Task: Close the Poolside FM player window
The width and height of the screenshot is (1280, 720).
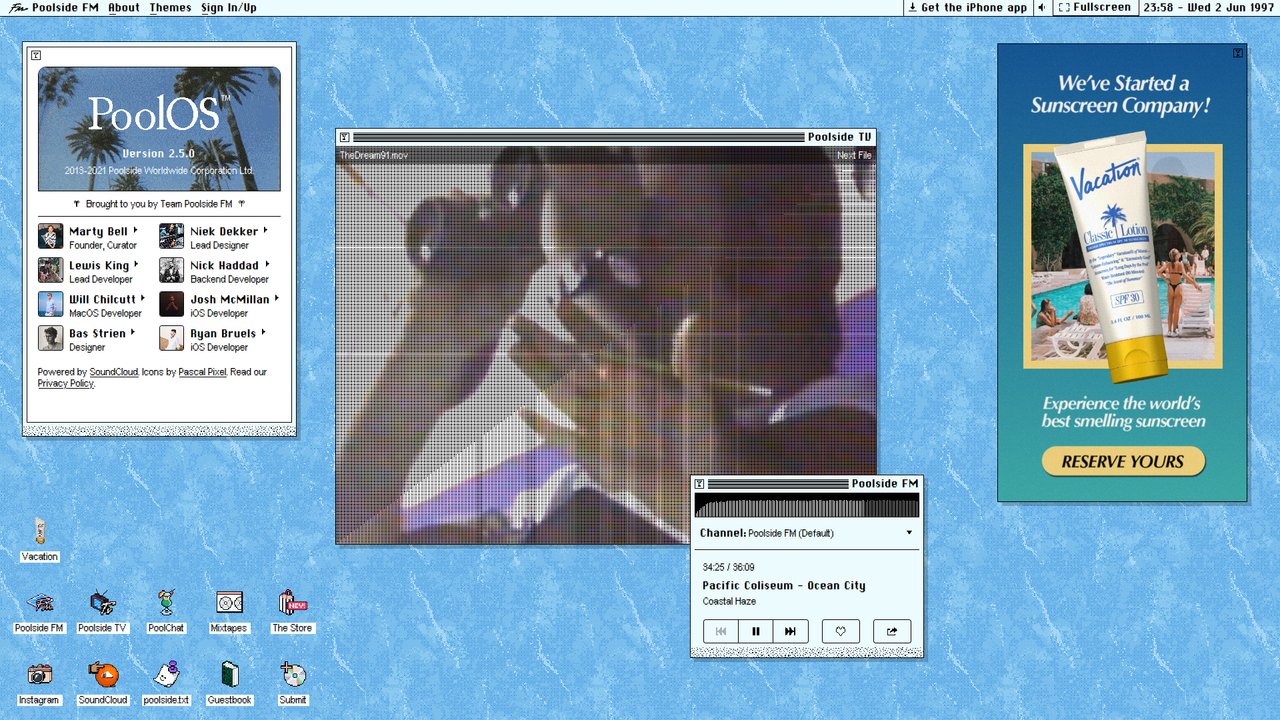Action: pos(700,483)
